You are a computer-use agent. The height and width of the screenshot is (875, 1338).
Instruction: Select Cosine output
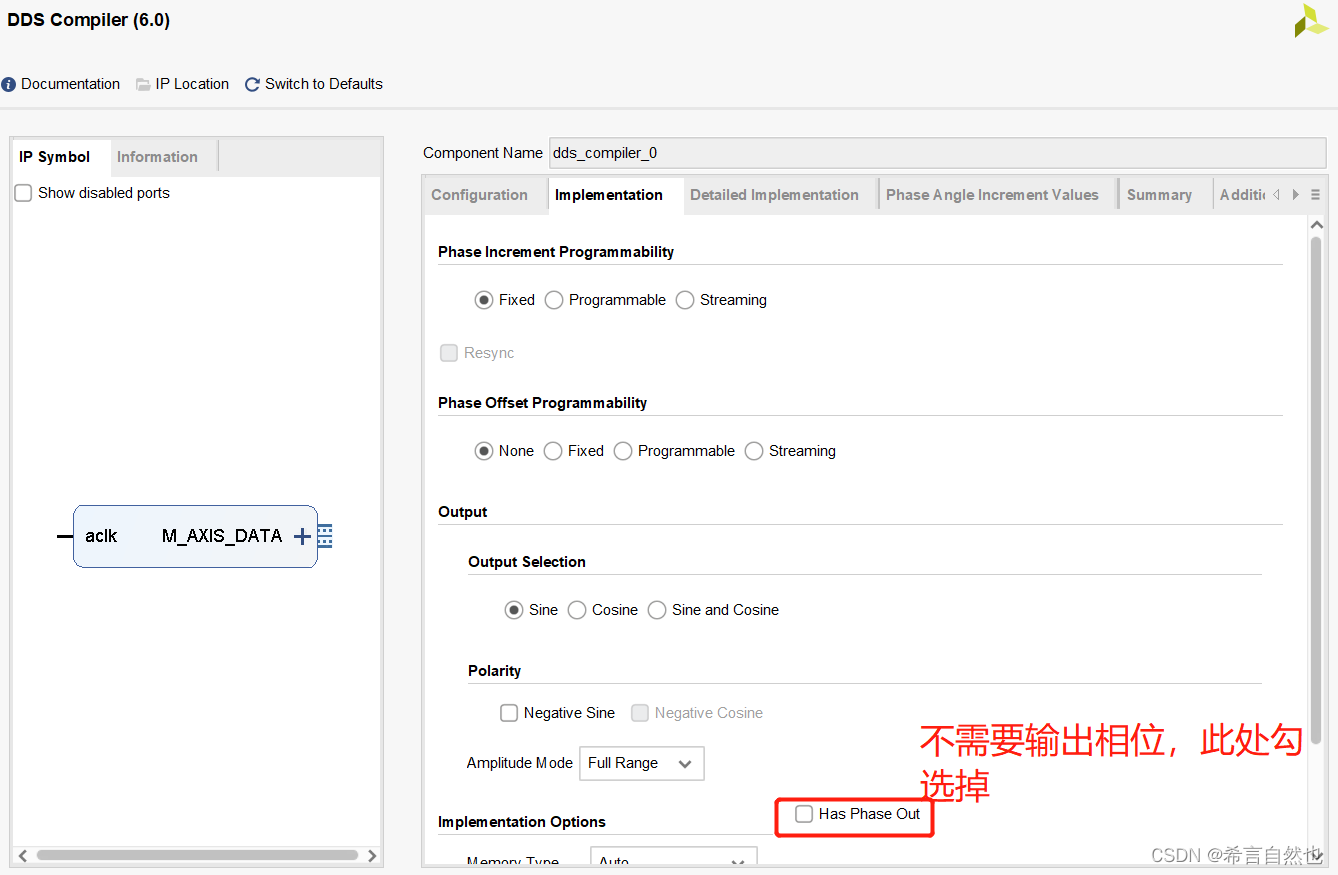tap(577, 610)
